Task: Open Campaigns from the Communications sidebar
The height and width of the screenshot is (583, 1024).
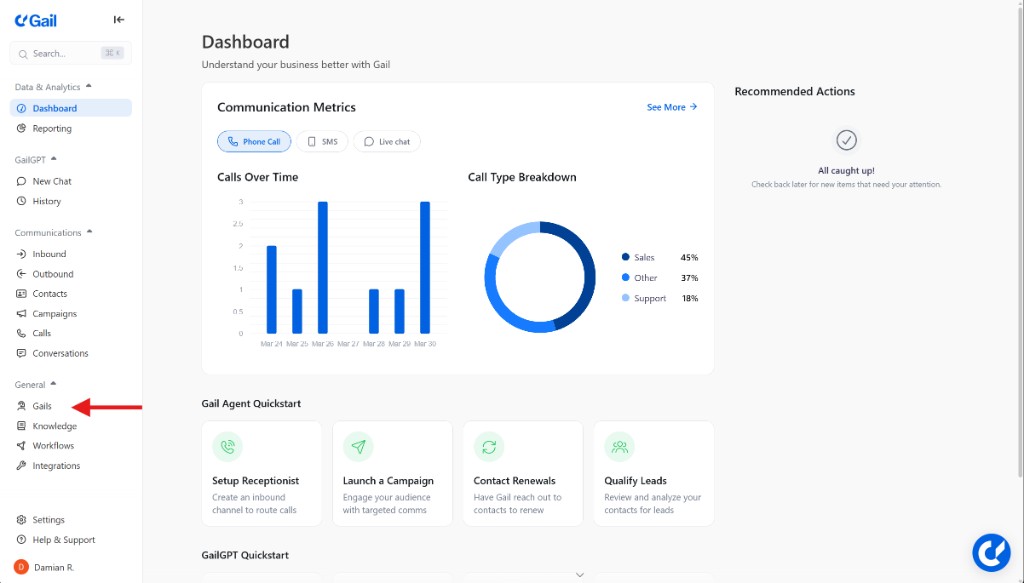Action: pyautogui.click(x=52, y=313)
